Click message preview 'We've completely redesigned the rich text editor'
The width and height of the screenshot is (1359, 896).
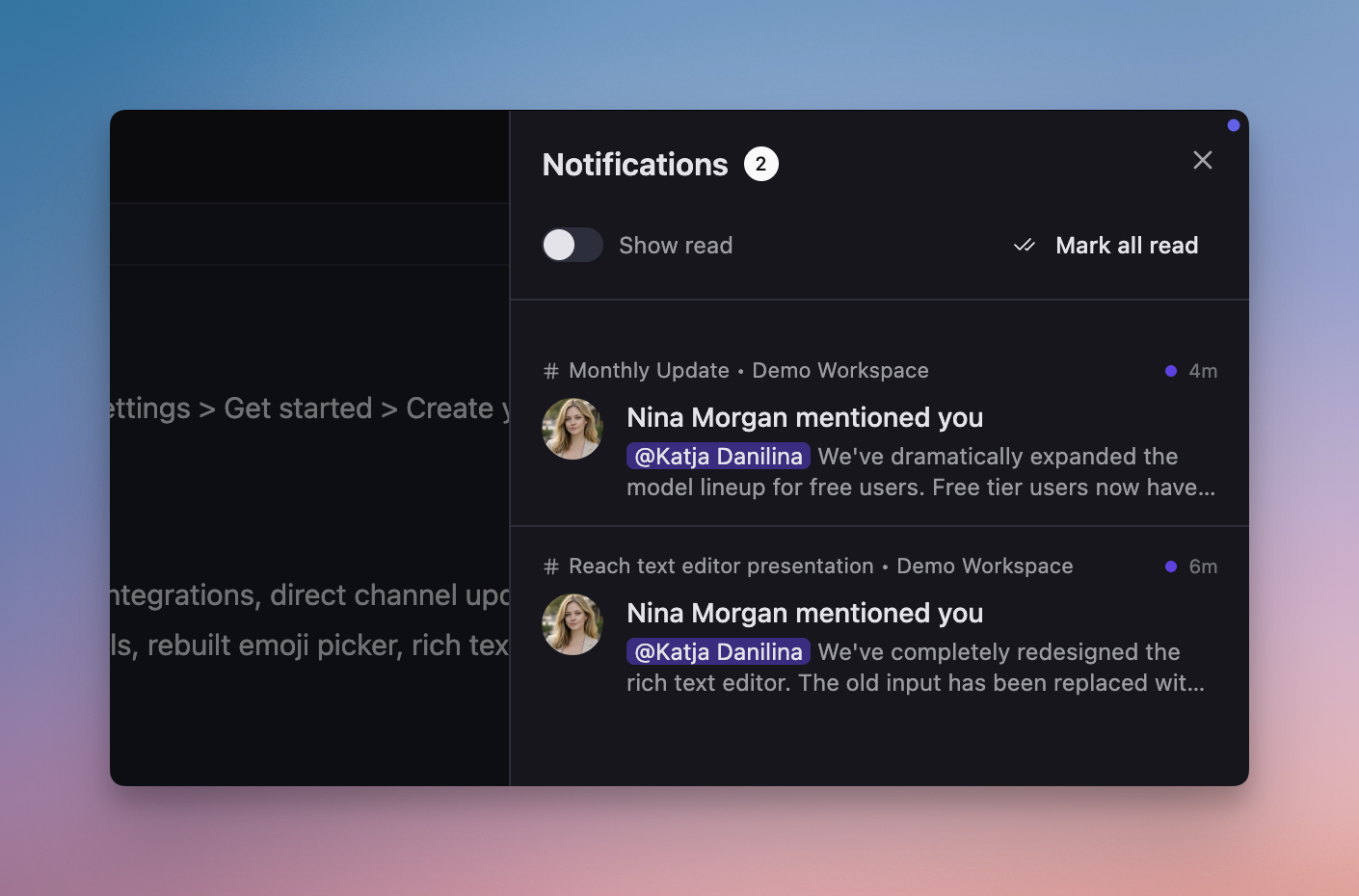pyautogui.click(x=916, y=668)
